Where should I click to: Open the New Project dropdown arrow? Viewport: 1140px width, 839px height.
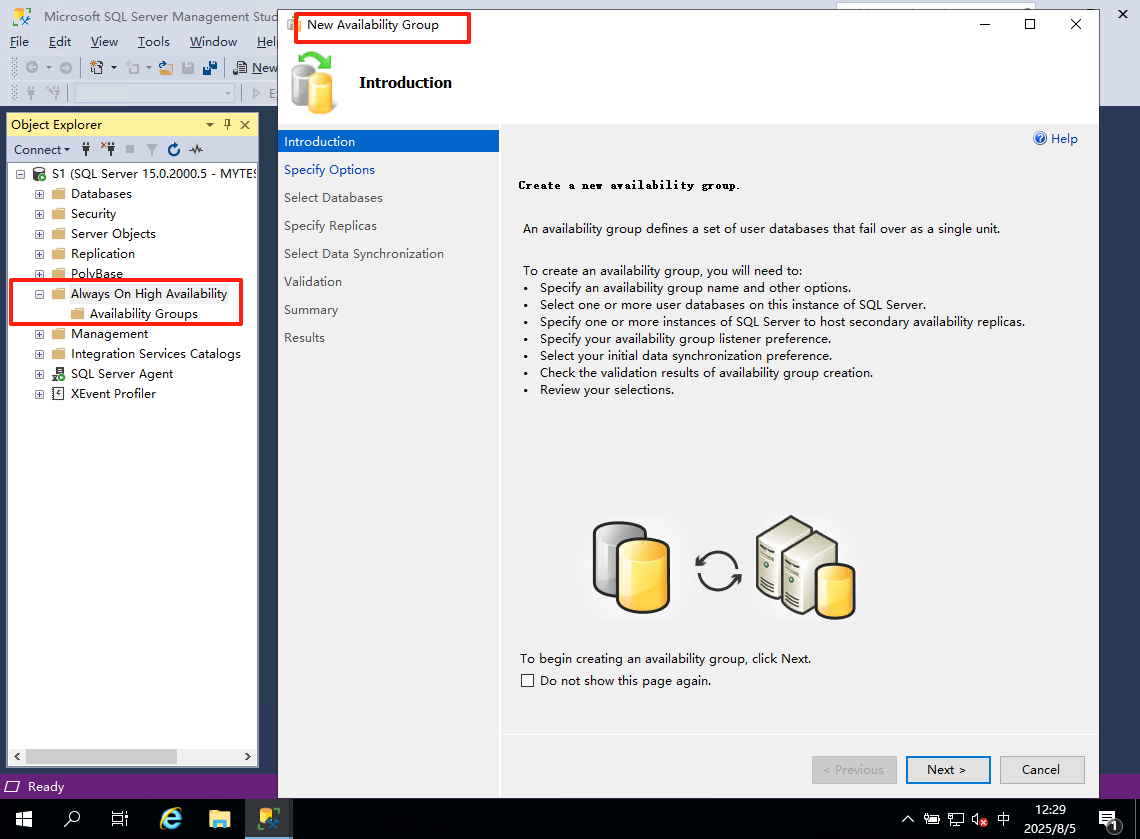[114, 68]
